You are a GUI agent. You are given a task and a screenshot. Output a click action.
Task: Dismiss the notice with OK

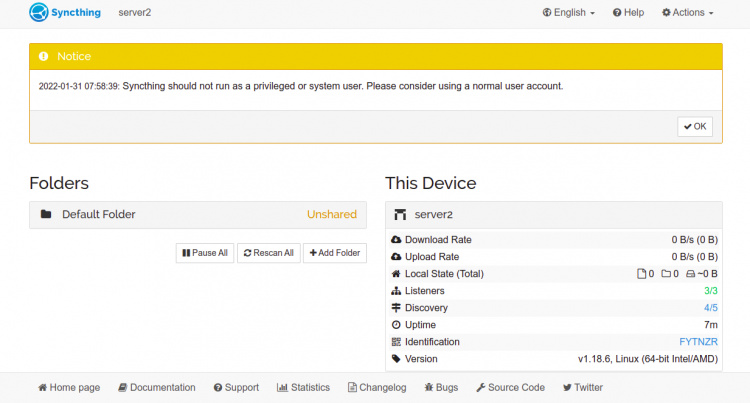695,126
